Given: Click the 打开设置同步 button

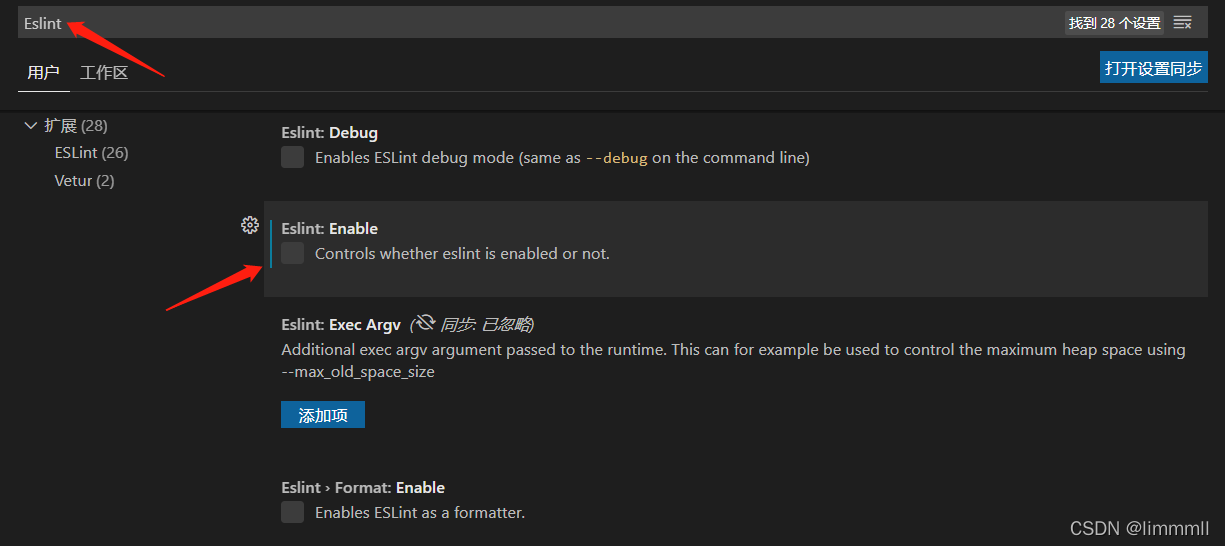Looking at the screenshot, I should 1153,68.
